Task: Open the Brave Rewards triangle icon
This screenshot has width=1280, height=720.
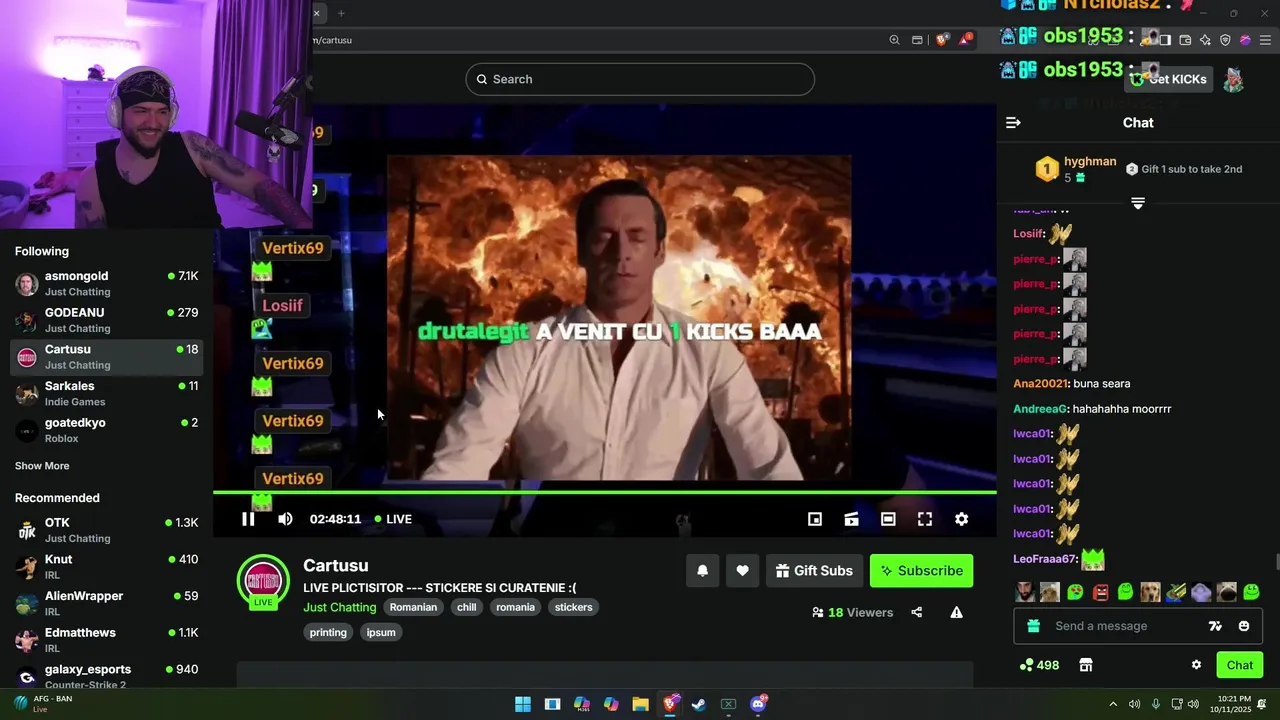Action: click(965, 40)
